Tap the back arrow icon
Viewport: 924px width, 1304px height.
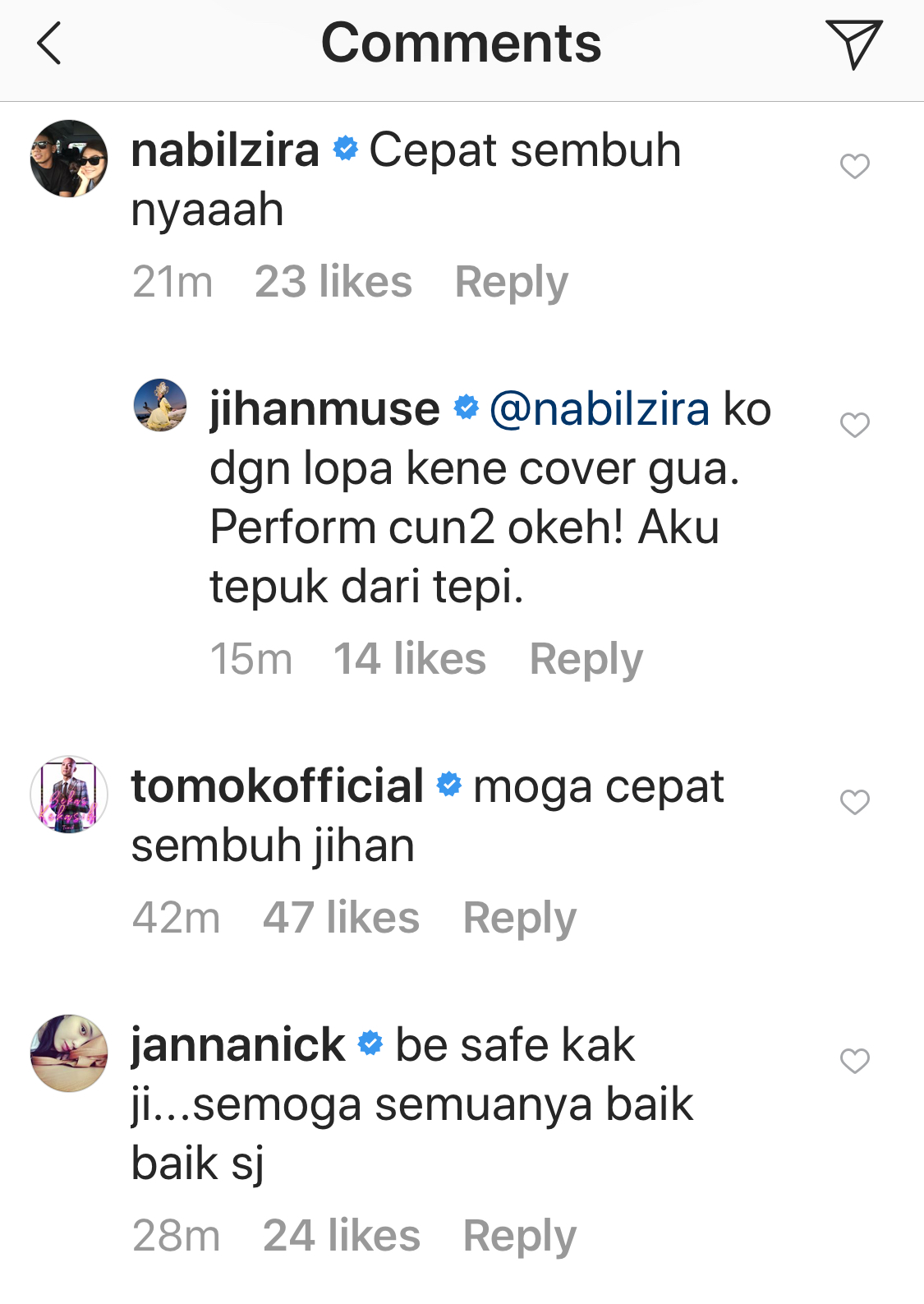pyautogui.click(x=49, y=44)
